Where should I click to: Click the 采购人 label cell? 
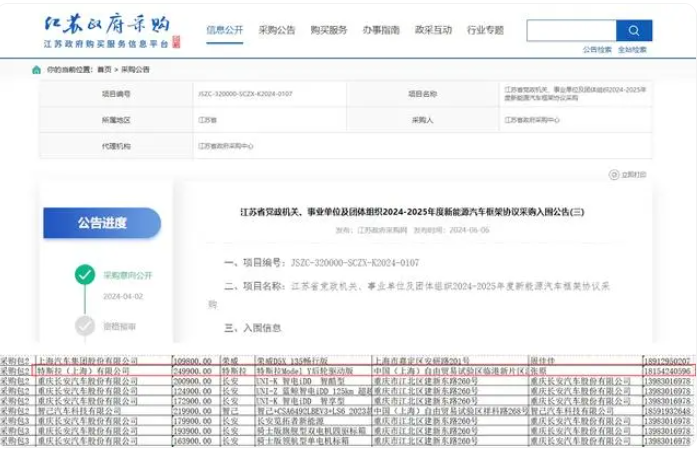[x=423, y=120]
